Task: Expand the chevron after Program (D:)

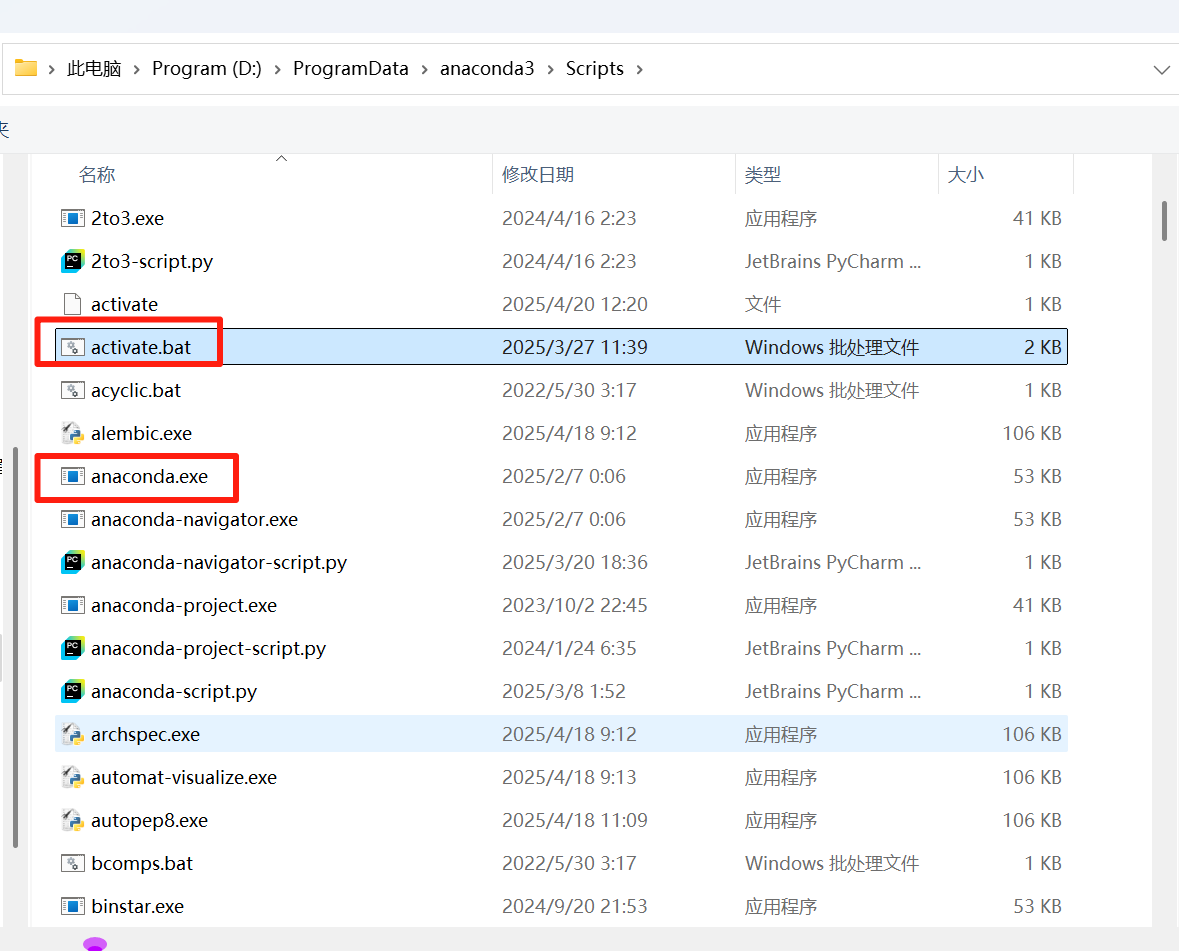Action: click(x=277, y=69)
